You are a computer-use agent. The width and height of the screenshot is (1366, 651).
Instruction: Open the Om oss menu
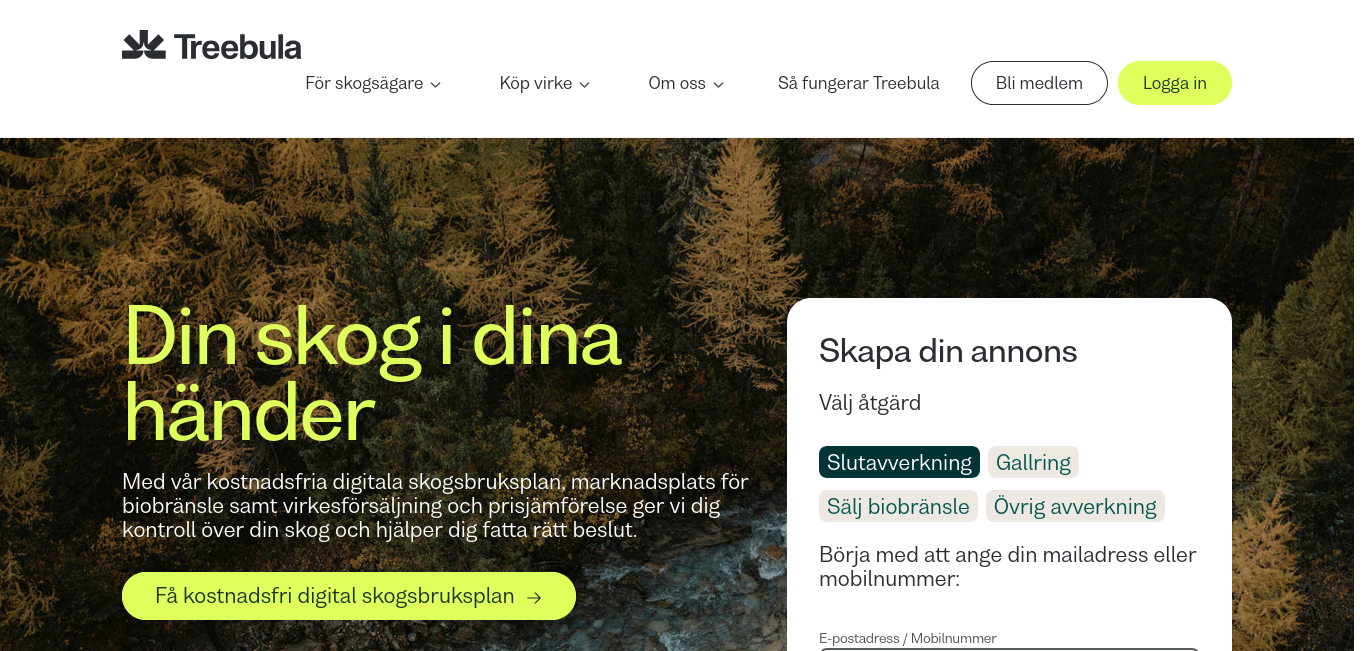(x=686, y=83)
